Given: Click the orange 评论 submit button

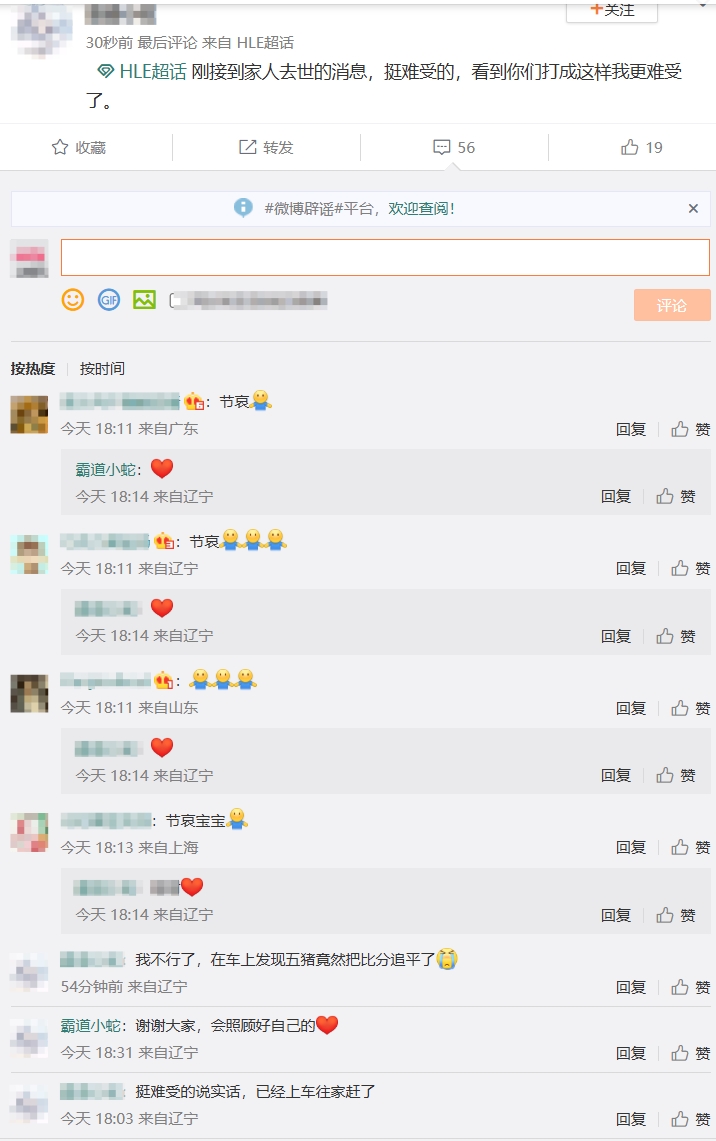Looking at the screenshot, I should [672, 305].
